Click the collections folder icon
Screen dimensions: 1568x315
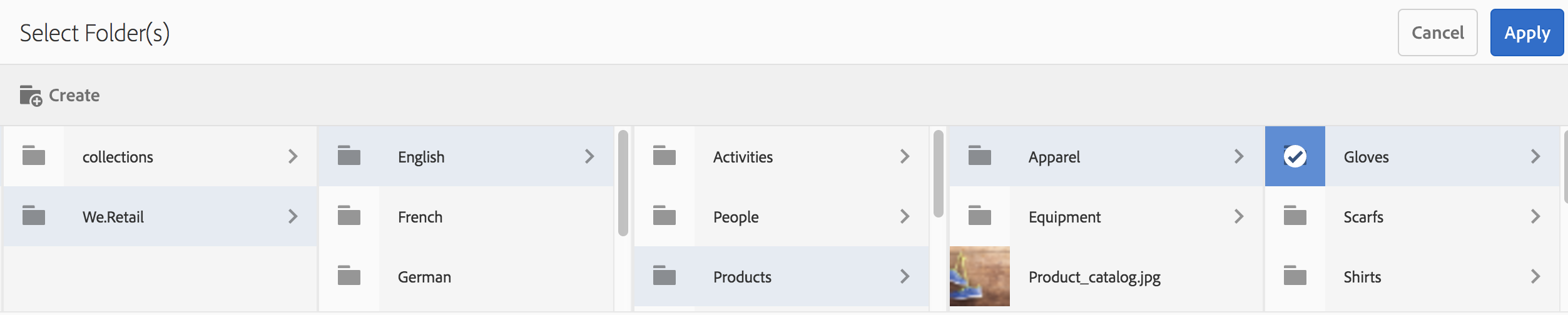click(x=34, y=156)
